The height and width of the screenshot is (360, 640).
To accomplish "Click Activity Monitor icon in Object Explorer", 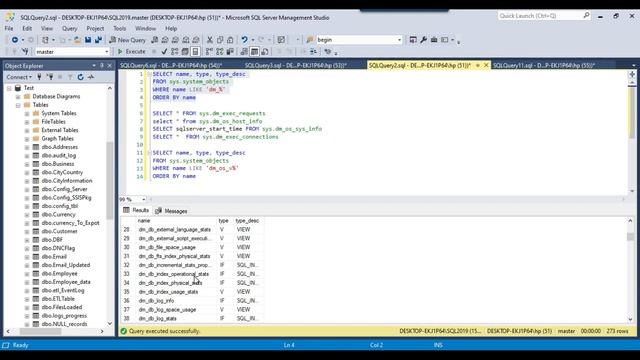I will coord(91,77).
